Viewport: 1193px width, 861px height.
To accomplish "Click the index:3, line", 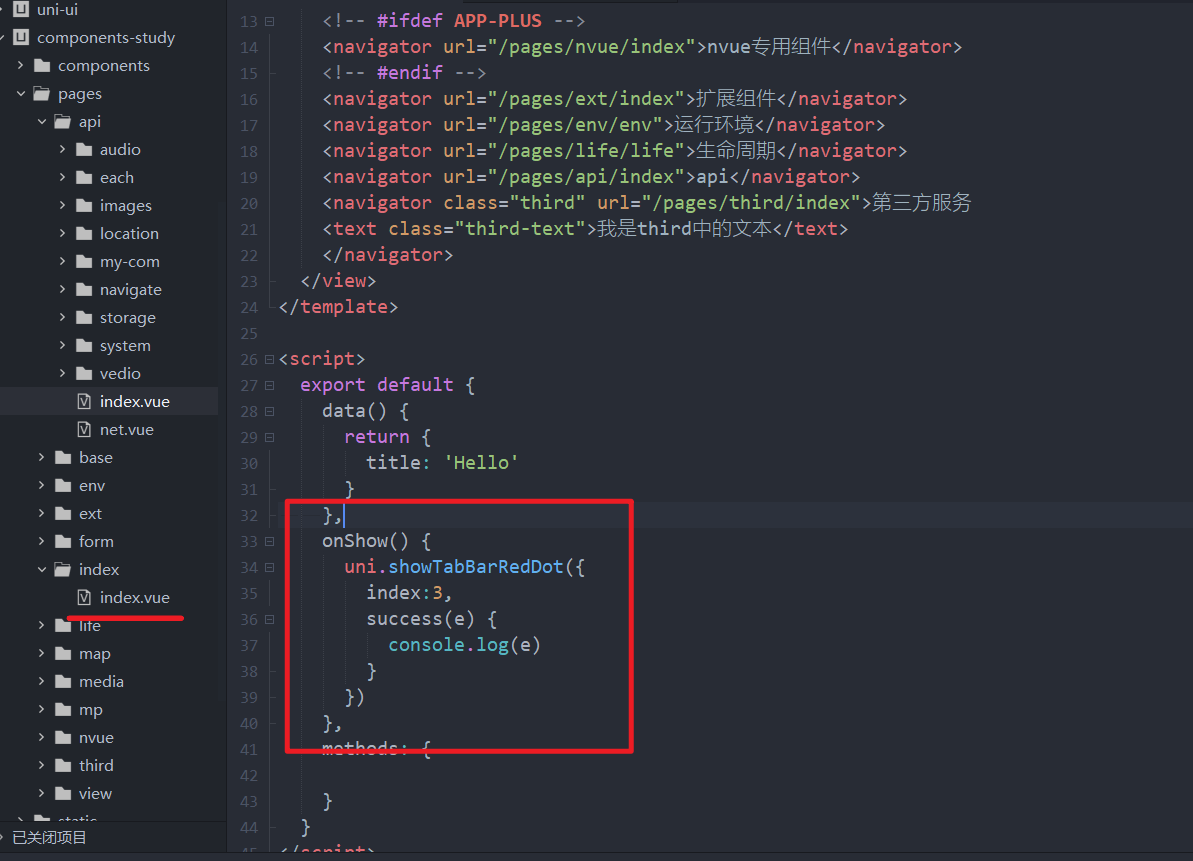I will click(409, 593).
